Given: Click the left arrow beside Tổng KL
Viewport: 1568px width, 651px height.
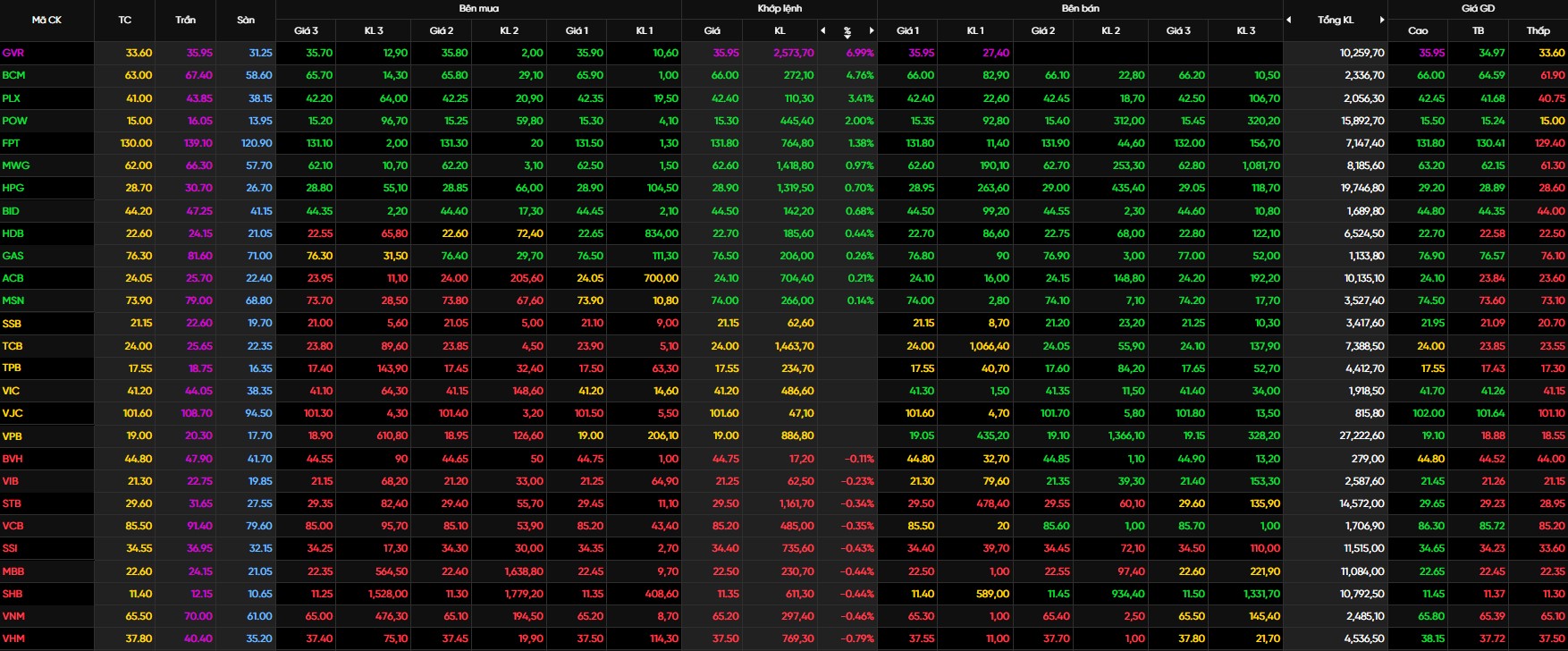Looking at the screenshot, I should pyautogui.click(x=1289, y=20).
